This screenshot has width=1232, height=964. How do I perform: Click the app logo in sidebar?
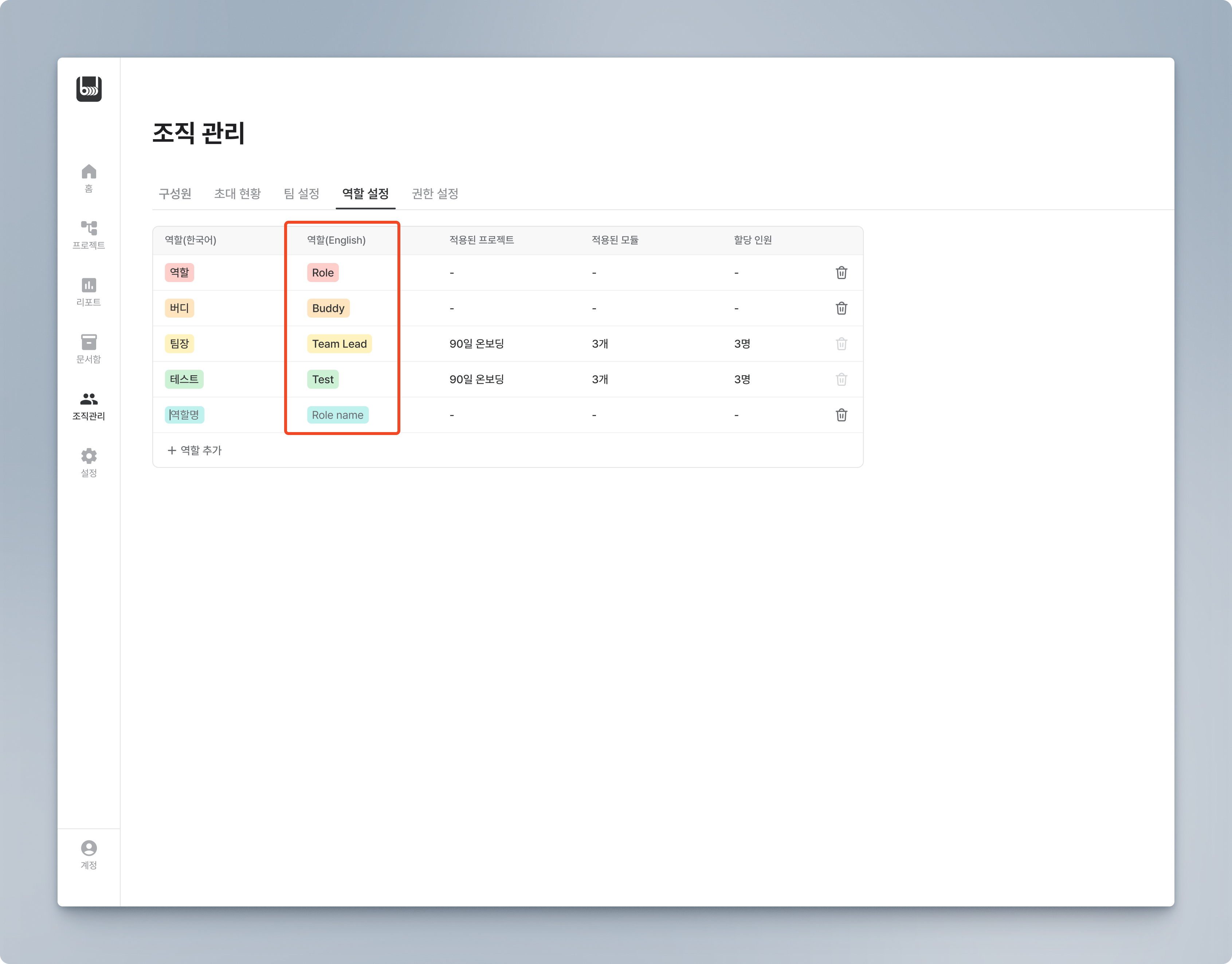click(89, 89)
